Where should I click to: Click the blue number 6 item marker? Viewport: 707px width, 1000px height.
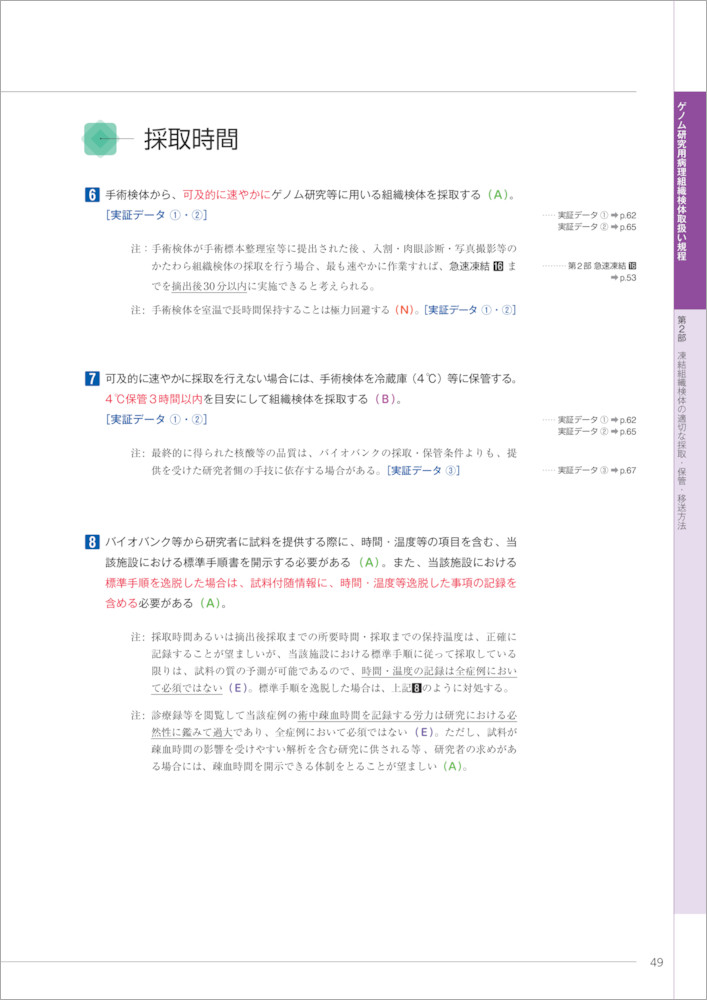tap(92, 196)
